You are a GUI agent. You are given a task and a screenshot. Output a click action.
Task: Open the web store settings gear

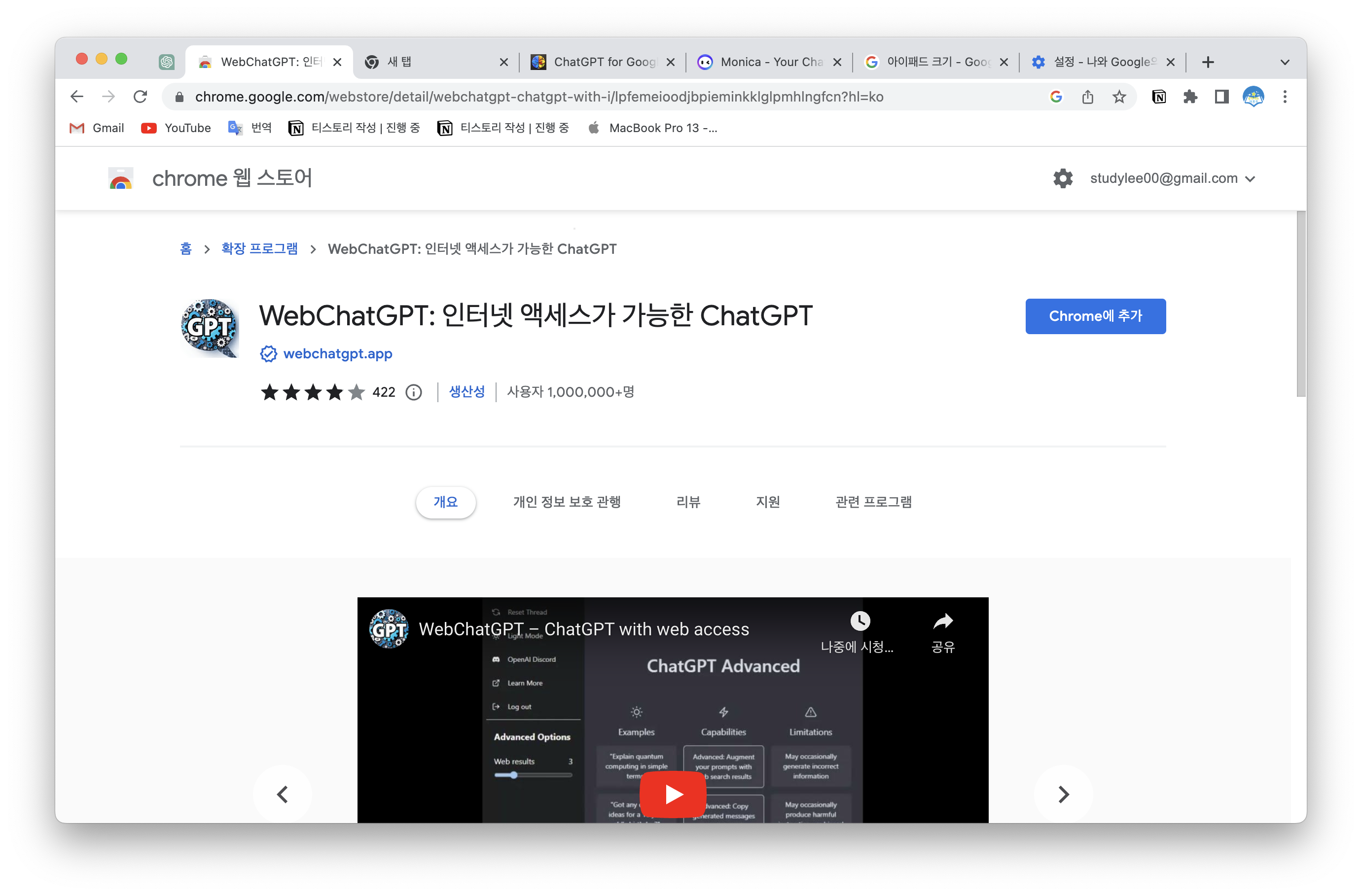[x=1063, y=178]
